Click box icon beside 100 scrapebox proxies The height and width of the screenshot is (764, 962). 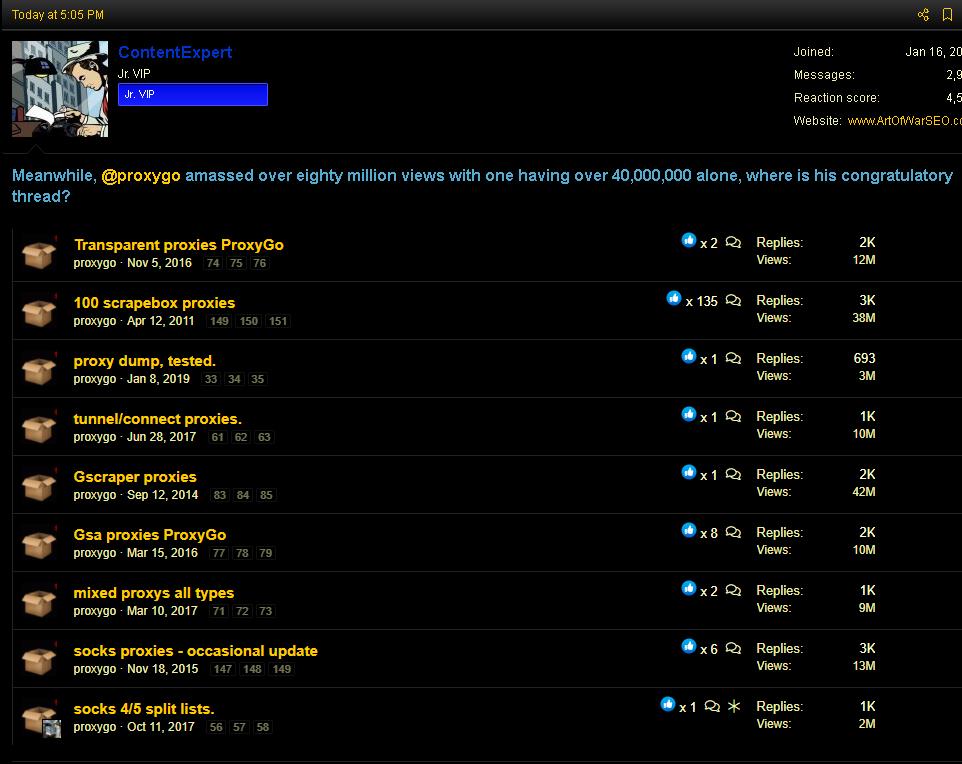pos(39,312)
